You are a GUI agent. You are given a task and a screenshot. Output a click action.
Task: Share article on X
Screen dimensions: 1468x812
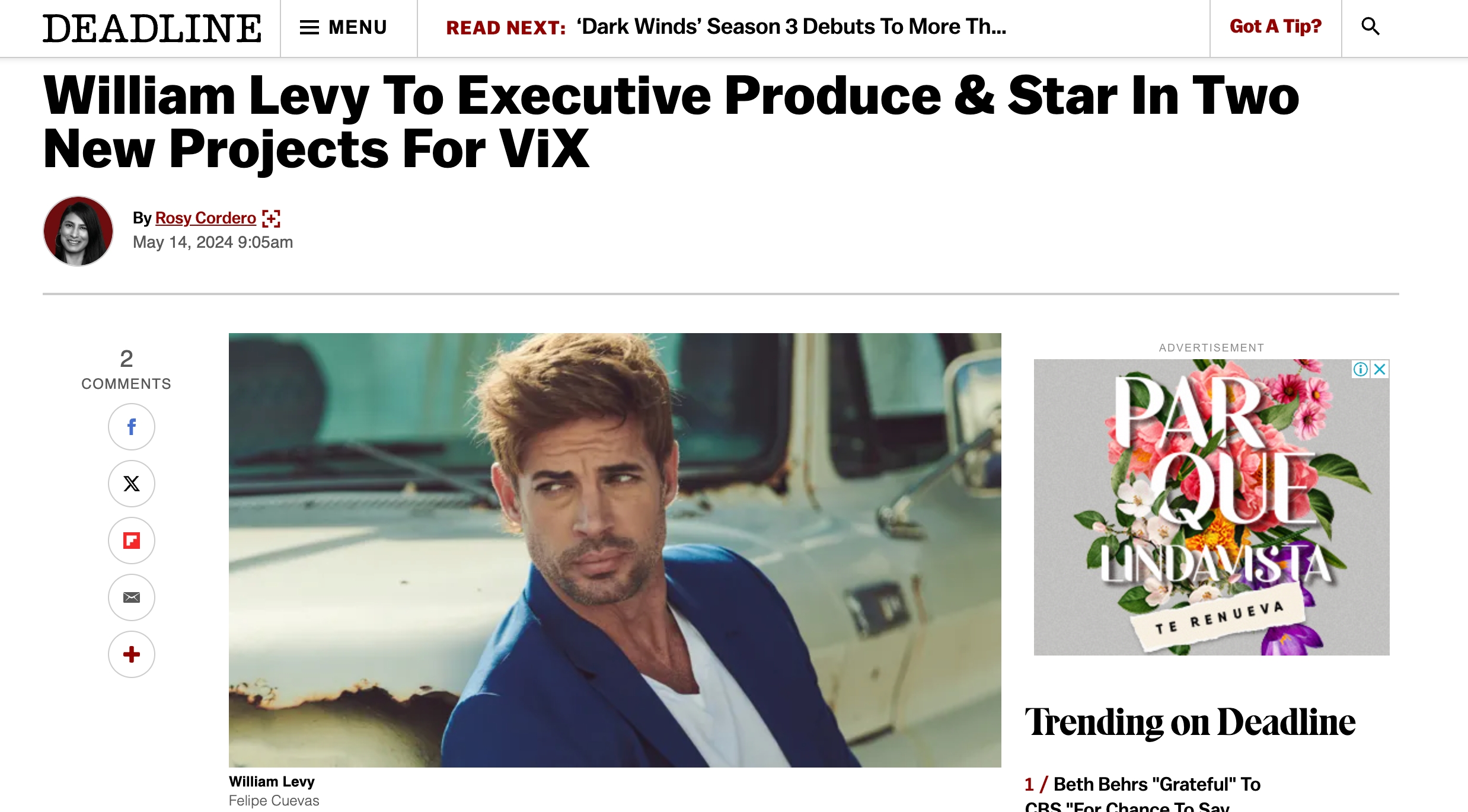click(131, 484)
